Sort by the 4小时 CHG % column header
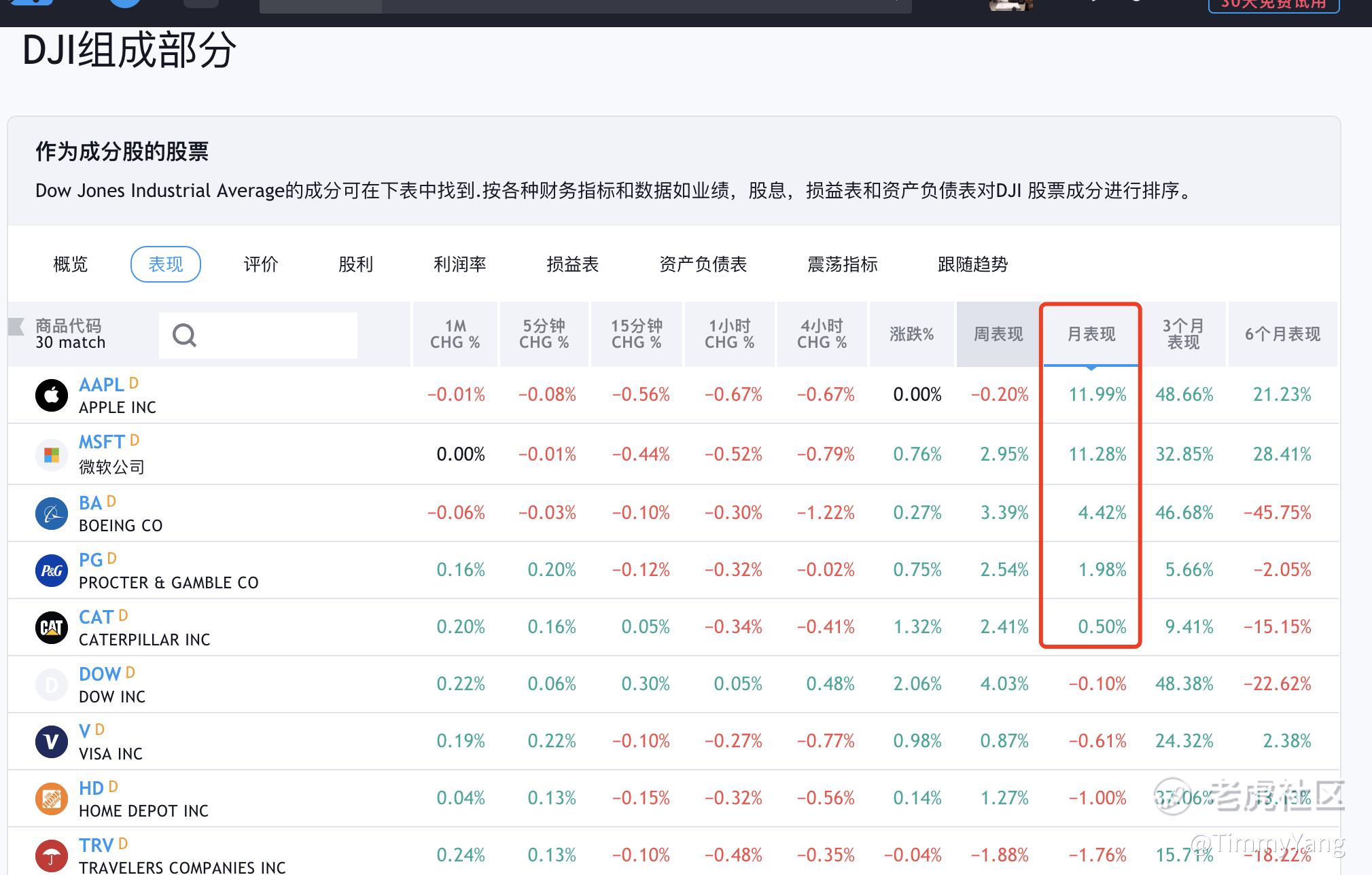1372x875 pixels. (x=822, y=334)
